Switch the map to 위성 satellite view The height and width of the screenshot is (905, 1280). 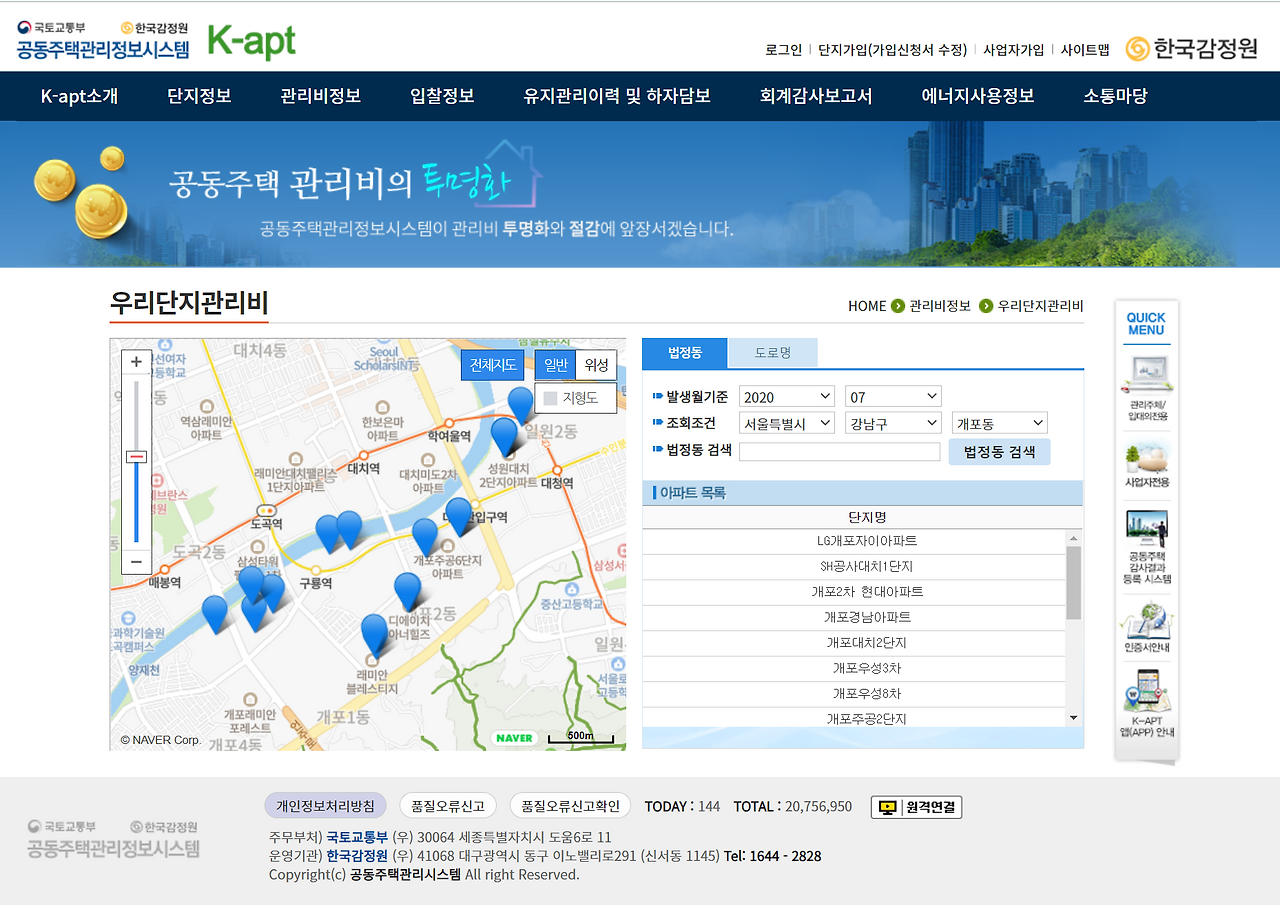[x=597, y=364]
